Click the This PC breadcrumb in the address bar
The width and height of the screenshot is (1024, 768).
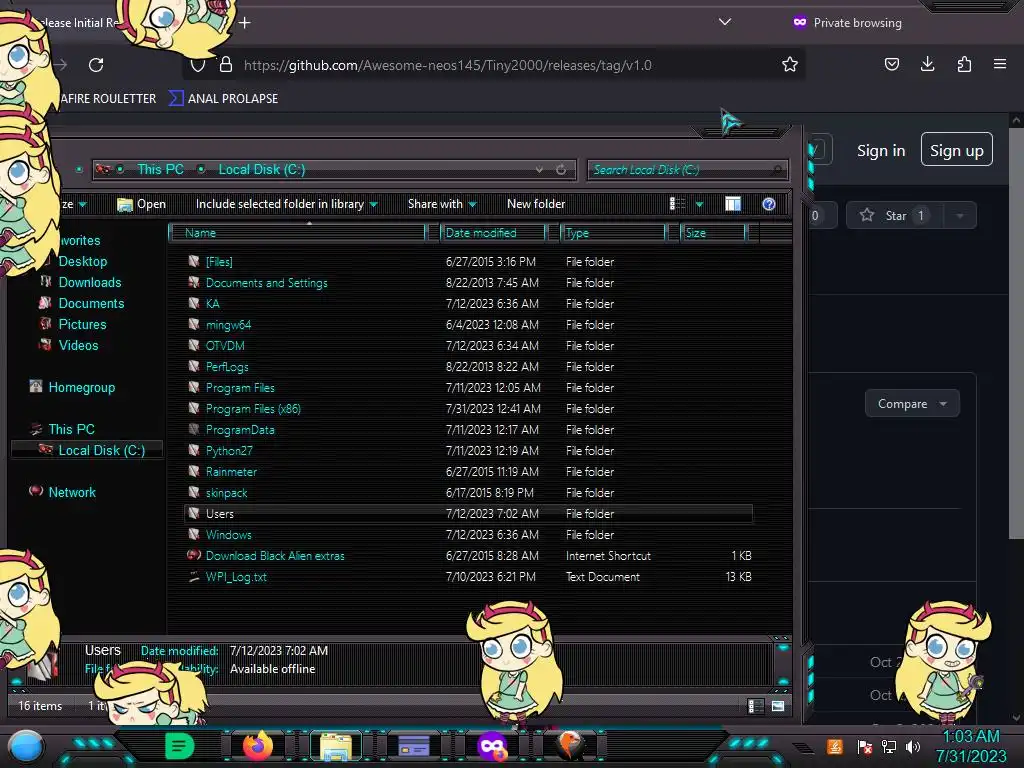pyautogui.click(x=160, y=169)
